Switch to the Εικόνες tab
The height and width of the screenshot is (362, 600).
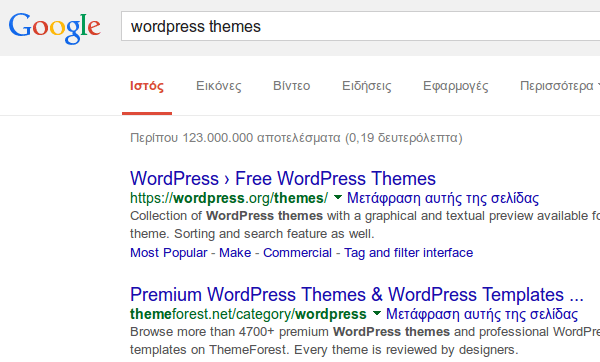pos(218,86)
